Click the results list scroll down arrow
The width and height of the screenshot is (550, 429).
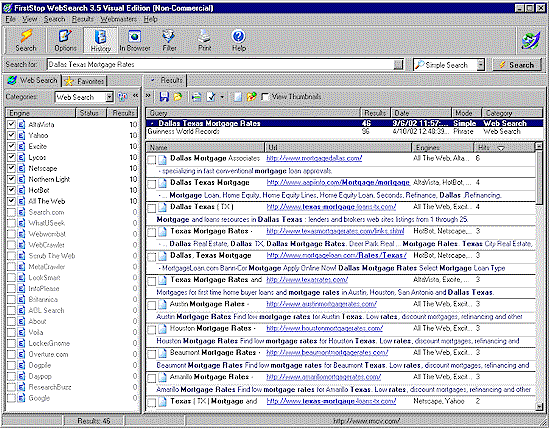pyautogui.click(x=539, y=406)
